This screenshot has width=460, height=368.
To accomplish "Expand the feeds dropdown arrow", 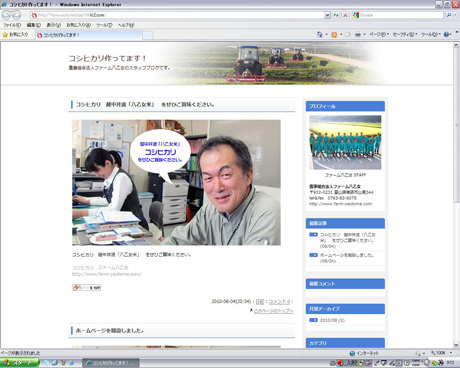I will pyautogui.click(x=341, y=34).
